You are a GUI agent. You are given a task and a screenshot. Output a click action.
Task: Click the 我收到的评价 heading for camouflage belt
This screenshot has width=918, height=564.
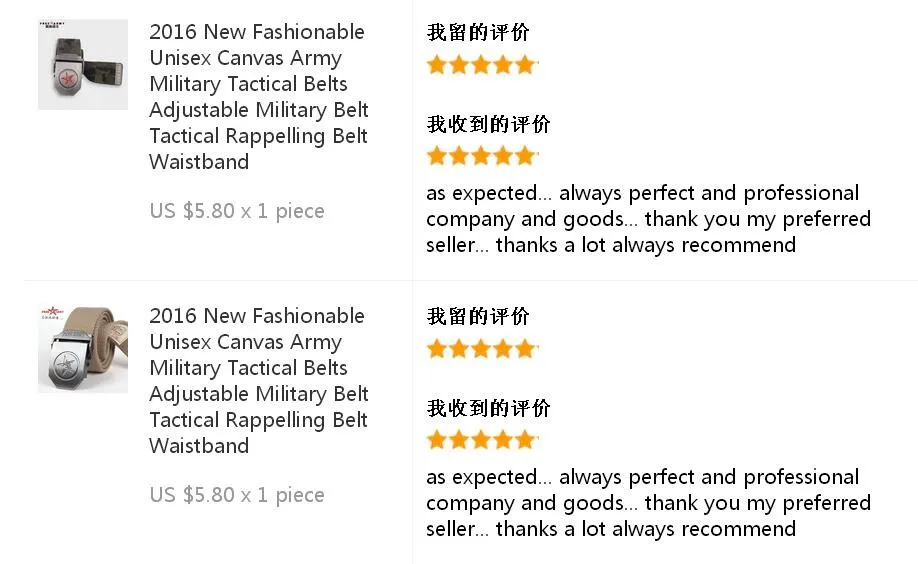(x=488, y=125)
